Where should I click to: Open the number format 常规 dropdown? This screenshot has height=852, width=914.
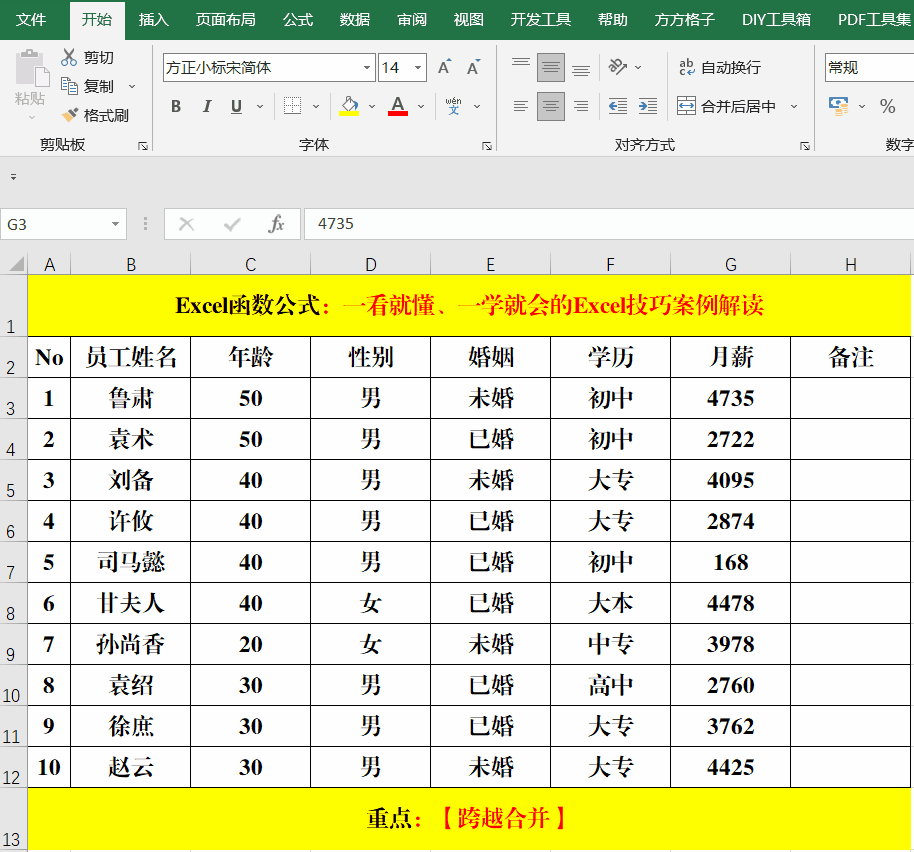(869, 68)
